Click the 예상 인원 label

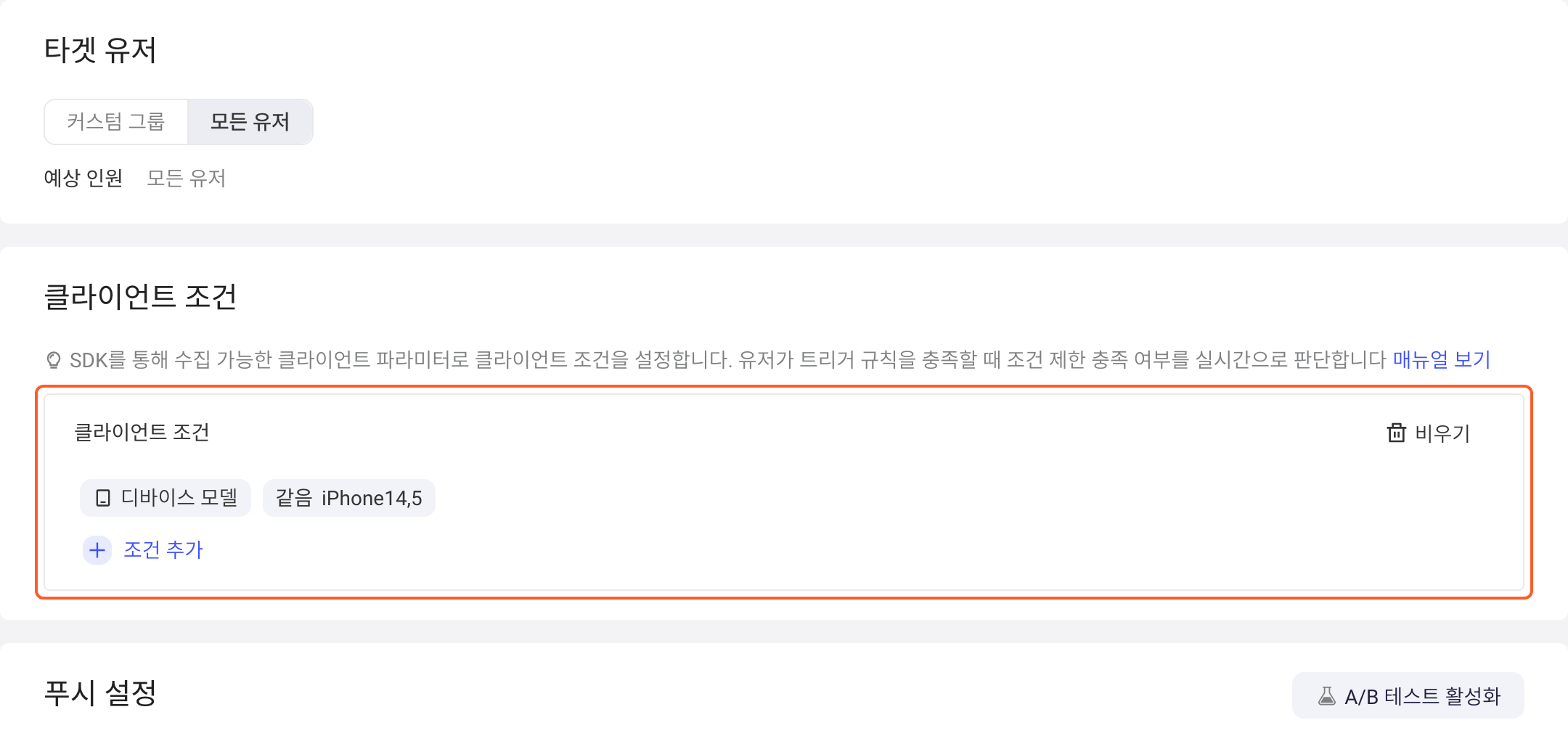[x=83, y=178]
